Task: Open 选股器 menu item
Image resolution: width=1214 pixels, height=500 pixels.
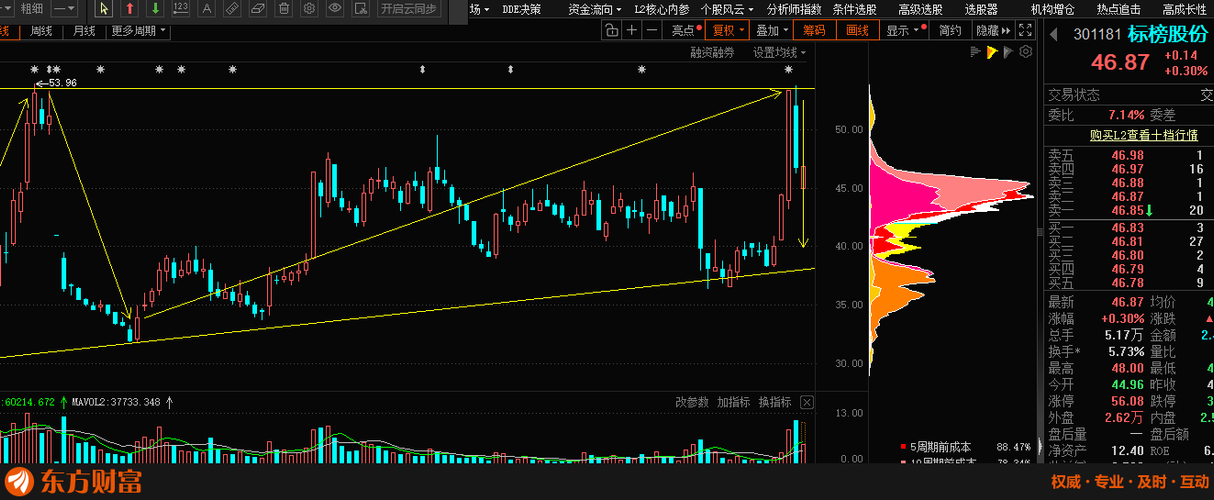Action: click(x=980, y=9)
